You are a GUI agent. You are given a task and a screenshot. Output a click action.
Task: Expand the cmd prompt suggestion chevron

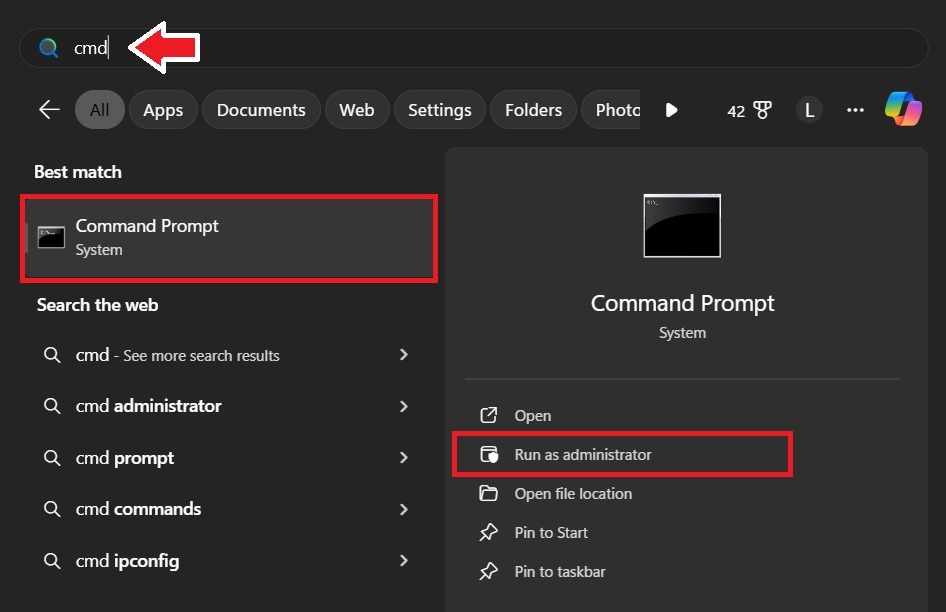[404, 458]
